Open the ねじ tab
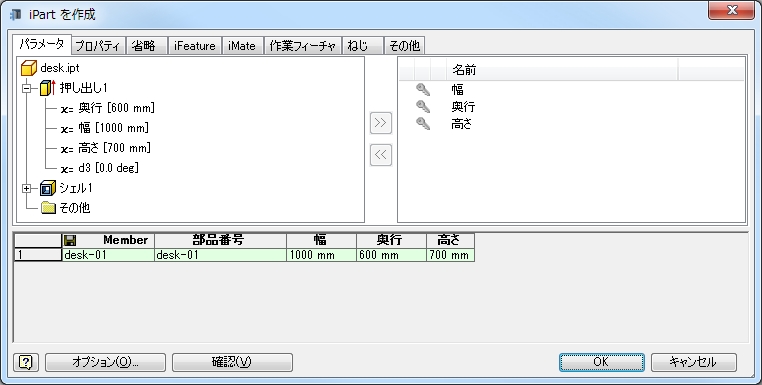This screenshot has width=762, height=385. (363, 46)
